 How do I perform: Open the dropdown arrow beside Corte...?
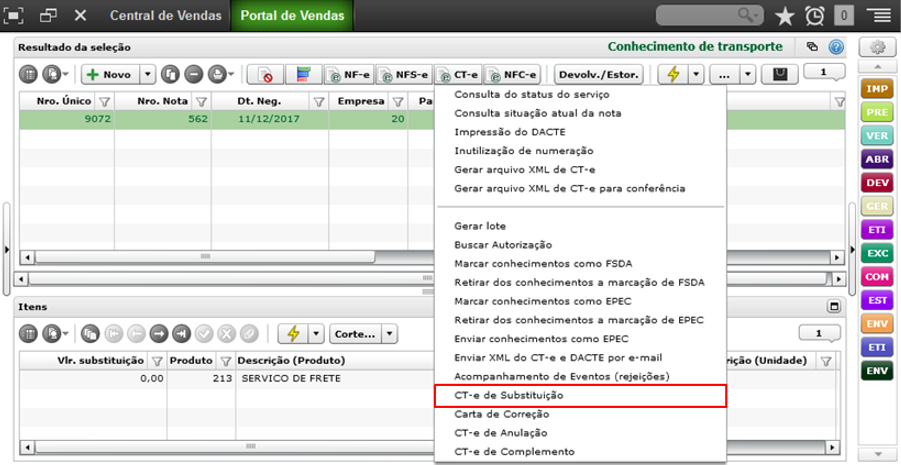click(x=390, y=333)
